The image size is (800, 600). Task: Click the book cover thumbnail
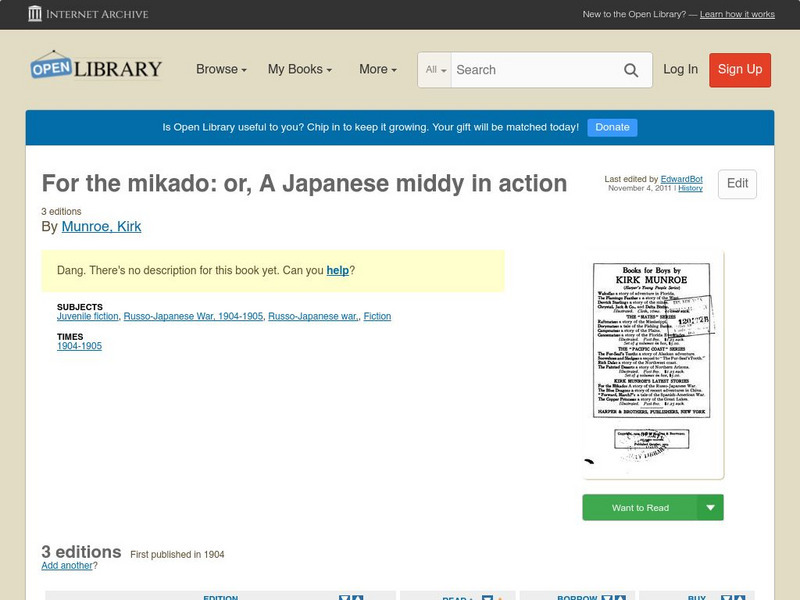pos(652,363)
